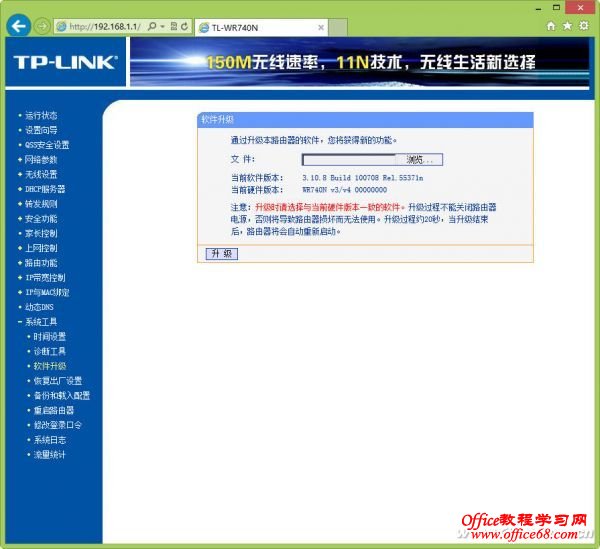Click the browser Forward arrow button

(x=42, y=26)
